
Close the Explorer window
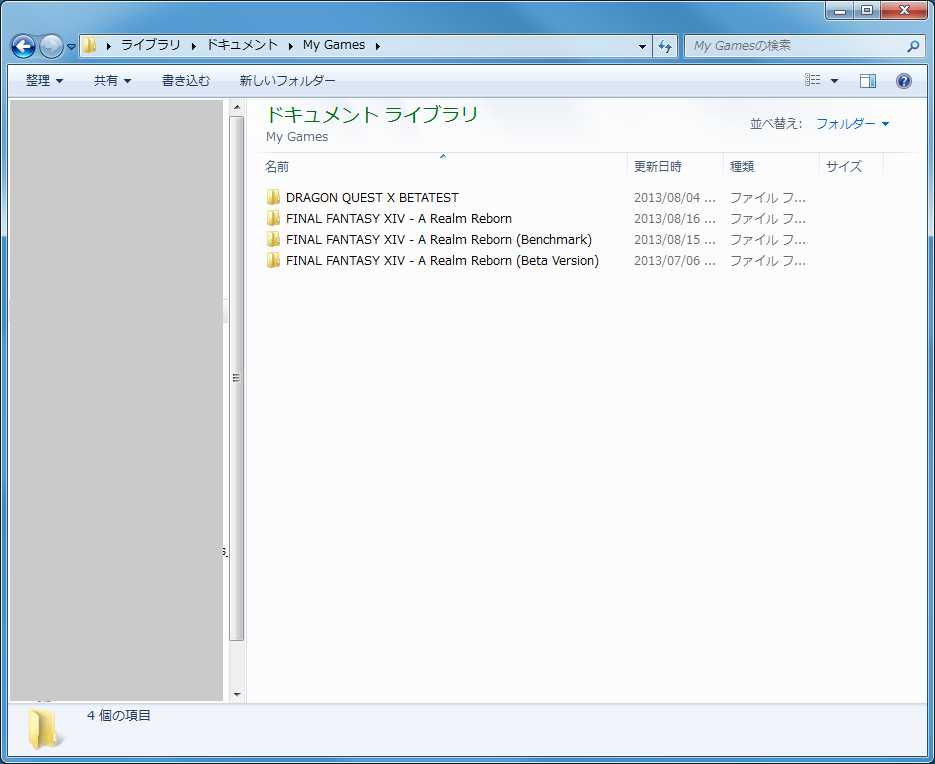pos(904,10)
